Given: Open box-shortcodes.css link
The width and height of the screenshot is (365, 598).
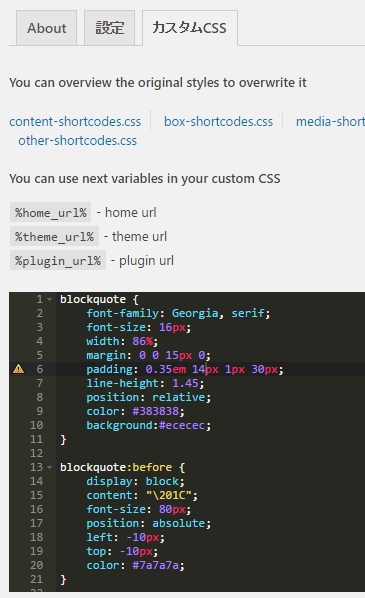Looking at the screenshot, I should click(x=219, y=122).
